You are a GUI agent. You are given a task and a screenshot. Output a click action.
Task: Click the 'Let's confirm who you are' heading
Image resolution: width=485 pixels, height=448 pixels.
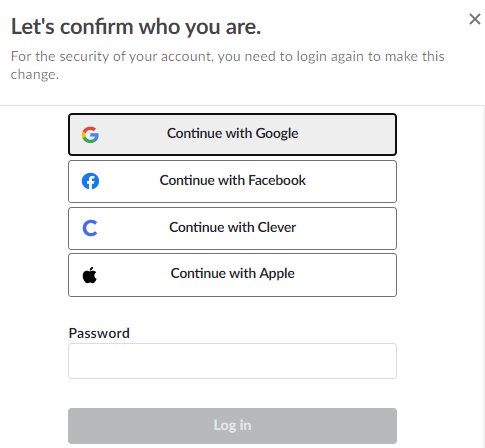tap(136, 27)
